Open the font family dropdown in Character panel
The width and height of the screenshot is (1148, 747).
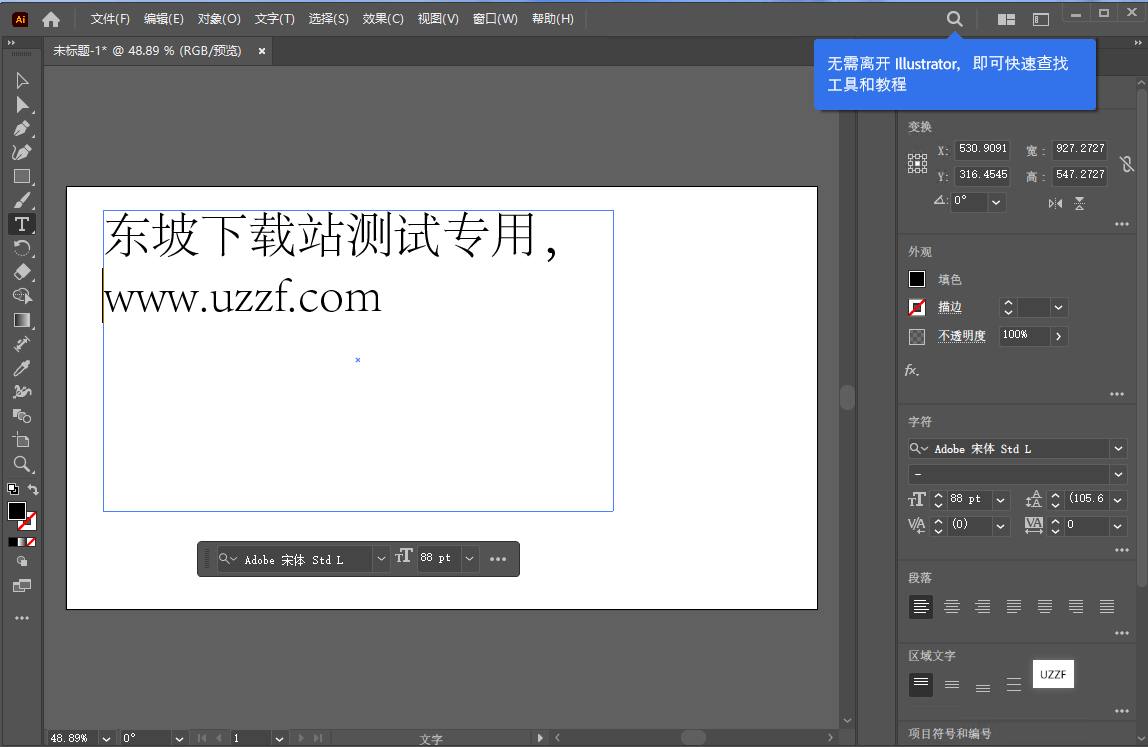[1117, 448]
